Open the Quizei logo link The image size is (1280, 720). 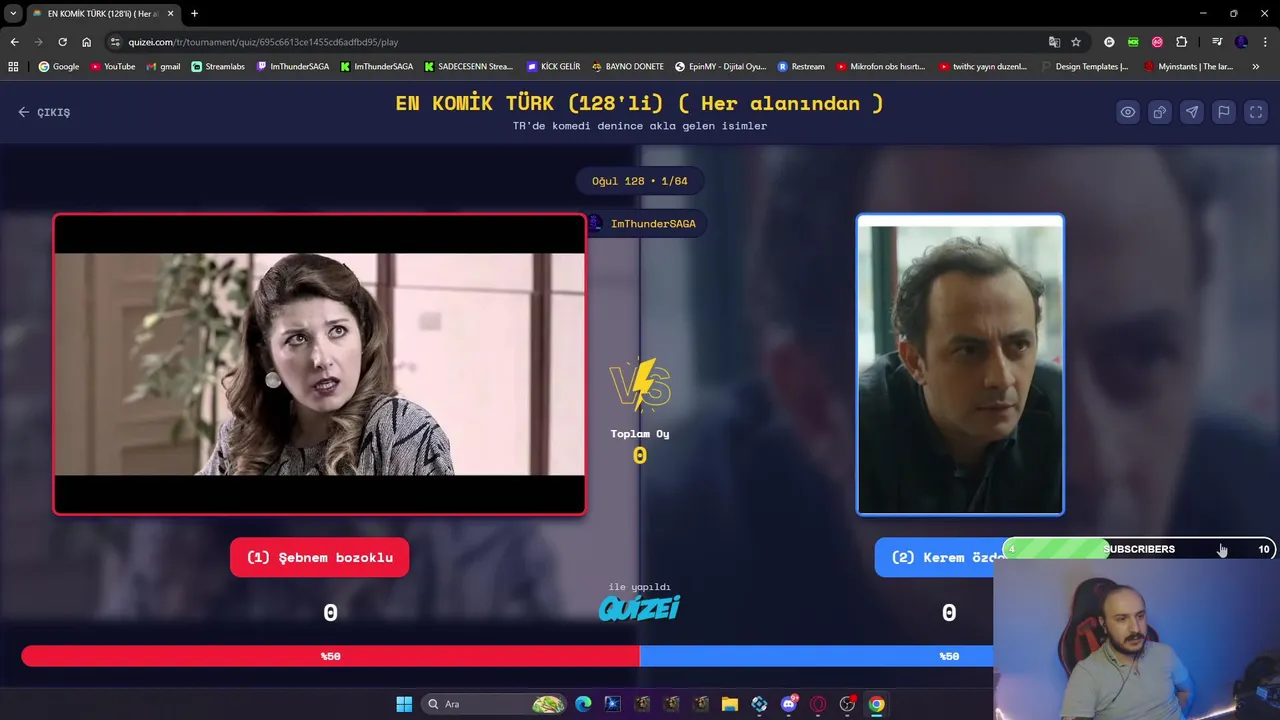[x=639, y=607]
